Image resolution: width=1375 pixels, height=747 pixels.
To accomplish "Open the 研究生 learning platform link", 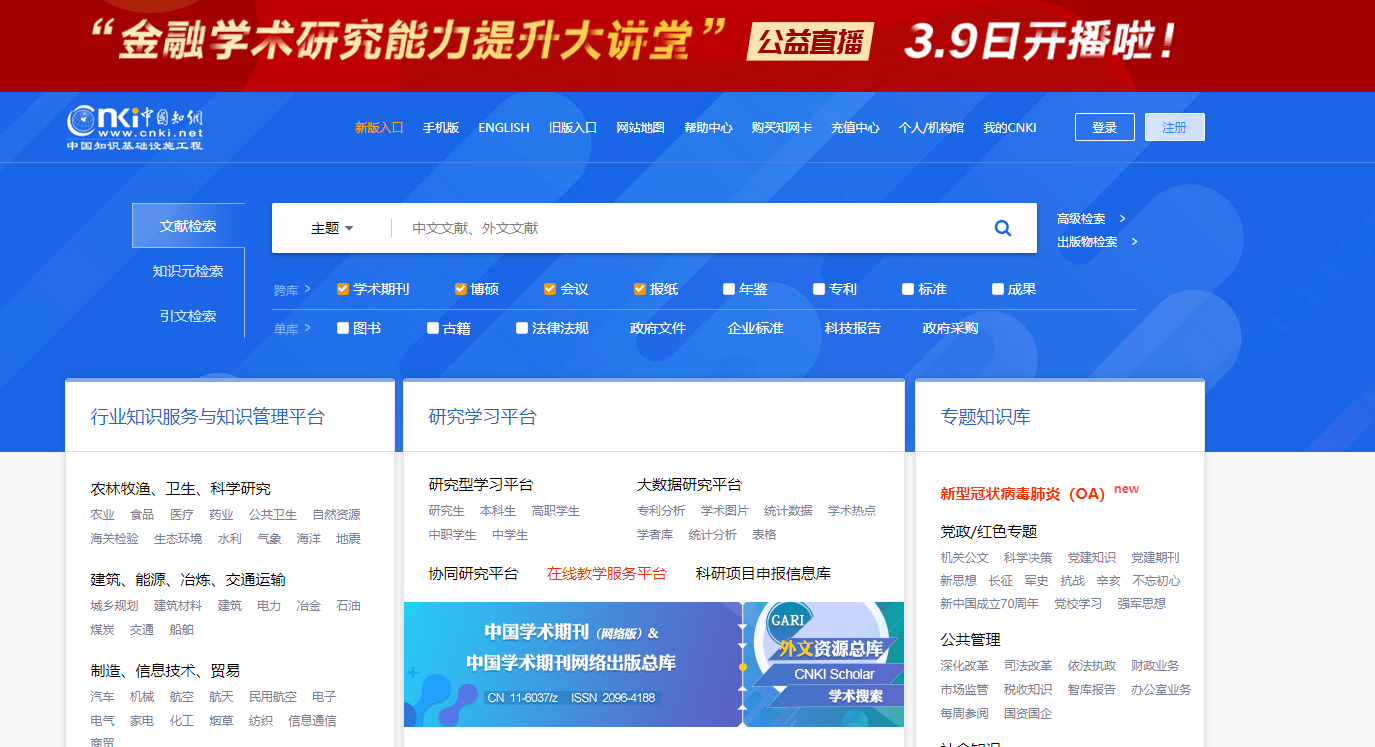I will pyautogui.click(x=447, y=510).
